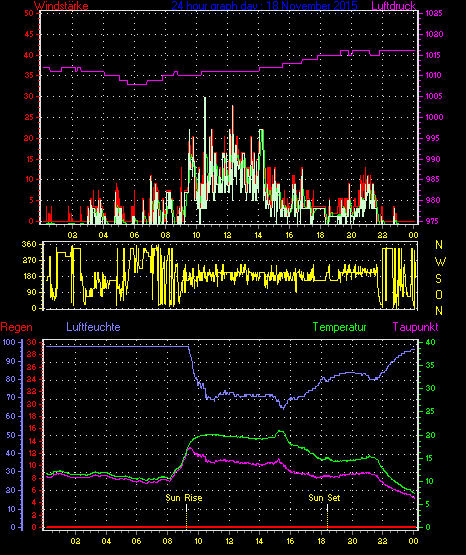Click hour 20 on bottom graph axis

[352, 541]
